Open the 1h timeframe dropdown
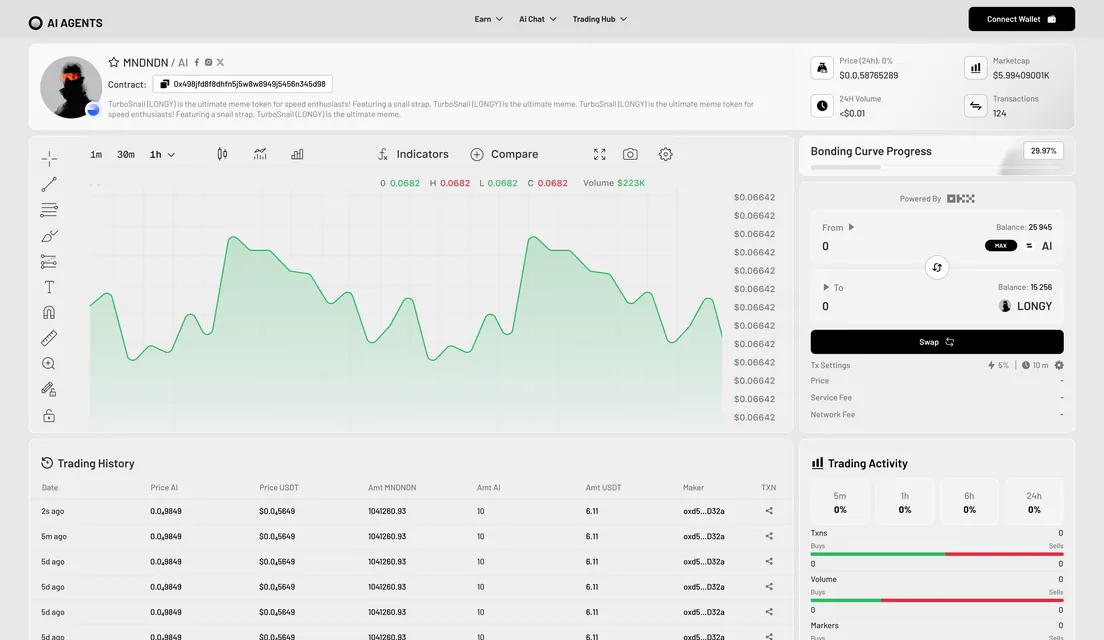The height and width of the screenshot is (640, 1104). (x=162, y=154)
